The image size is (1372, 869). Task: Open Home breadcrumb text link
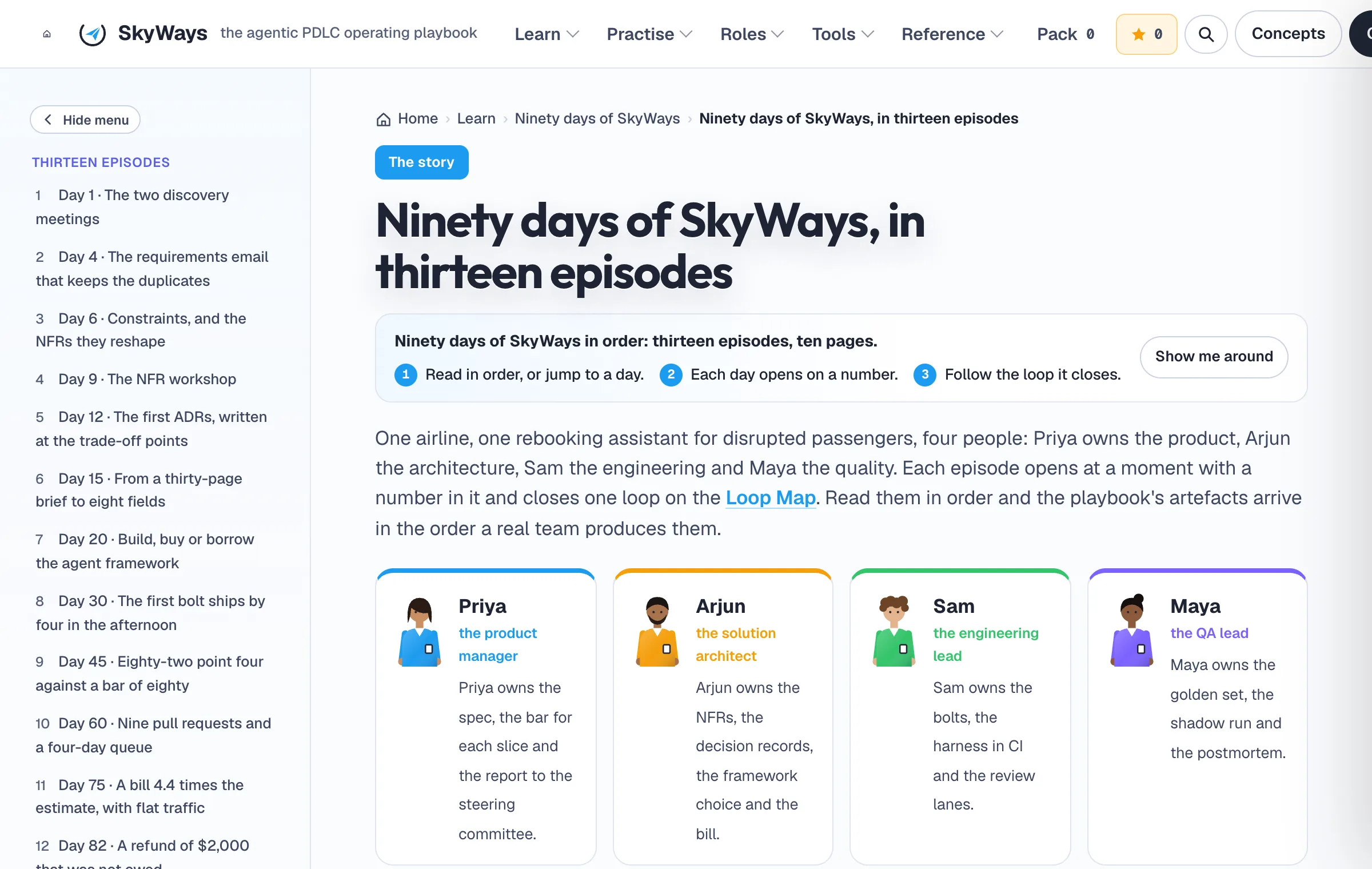(418, 118)
